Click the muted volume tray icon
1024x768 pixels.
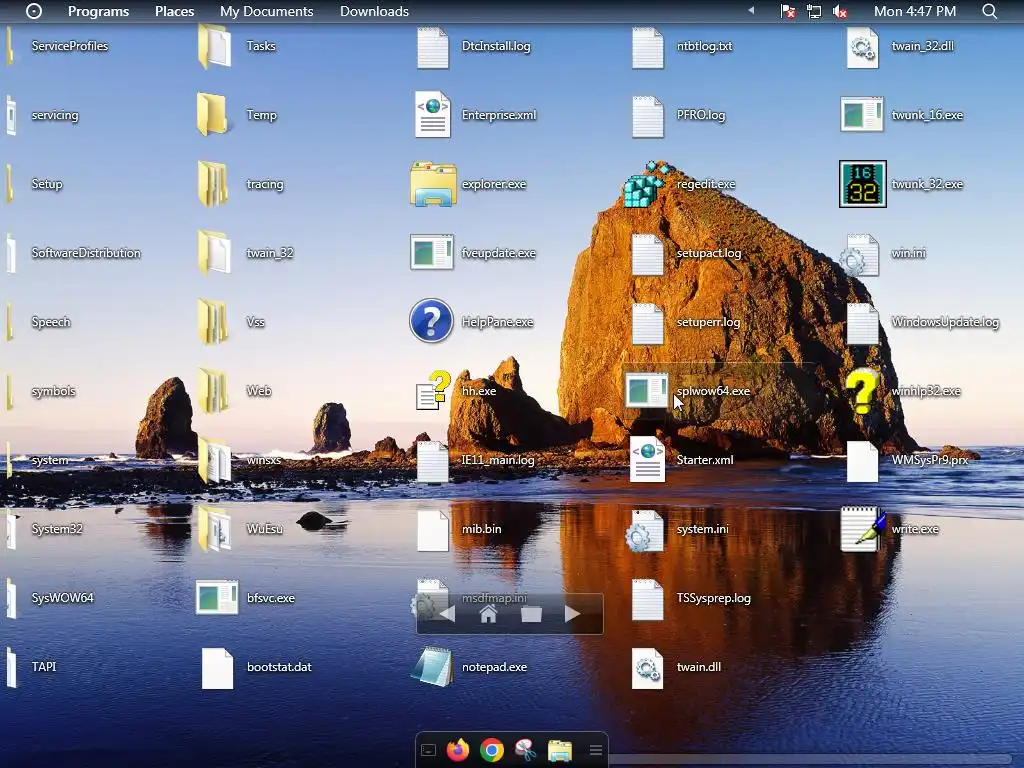(x=840, y=11)
